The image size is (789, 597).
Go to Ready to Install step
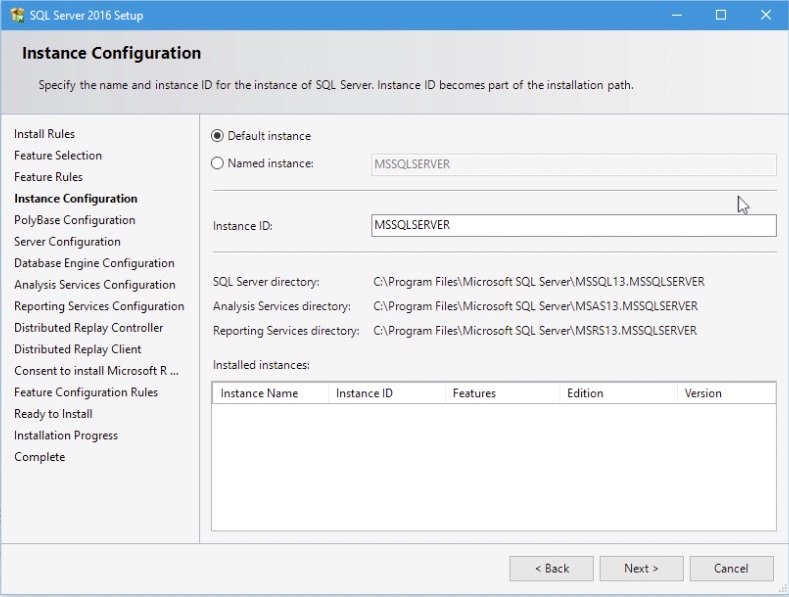click(x=53, y=414)
